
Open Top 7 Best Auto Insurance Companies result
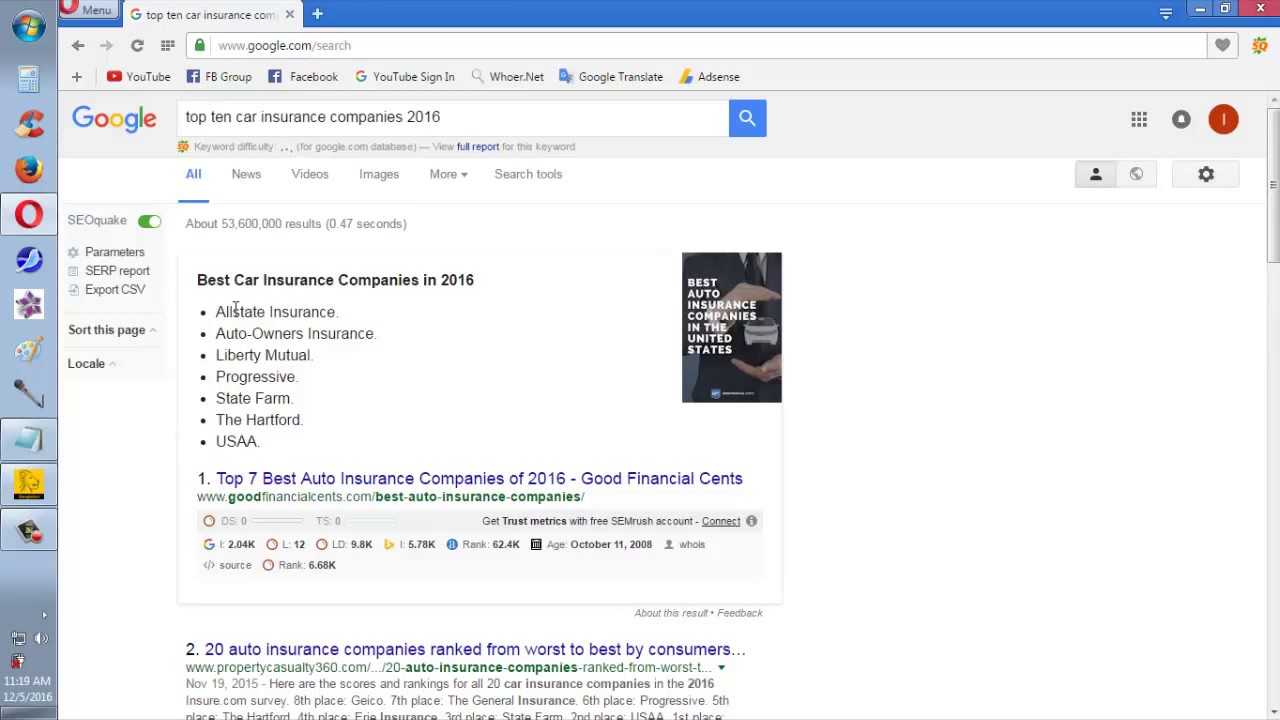pos(479,478)
